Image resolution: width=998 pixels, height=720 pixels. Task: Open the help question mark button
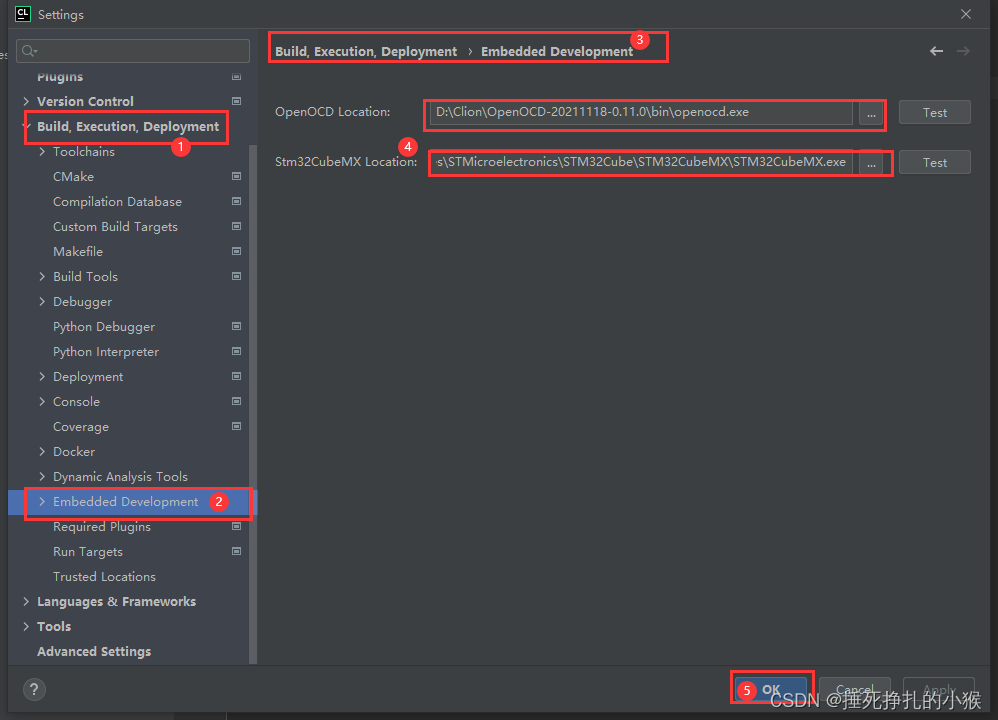click(x=34, y=689)
